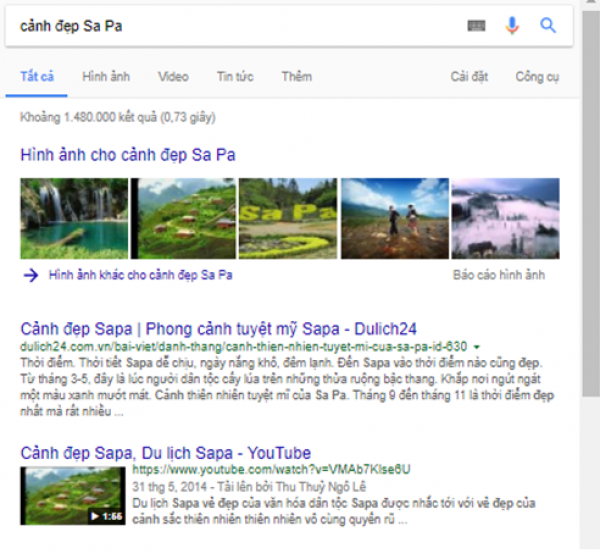Follow the 'Hình ảnh khác cho cảnh đẹp Sa Pa' link
This screenshot has height=559, width=600.
[140, 275]
